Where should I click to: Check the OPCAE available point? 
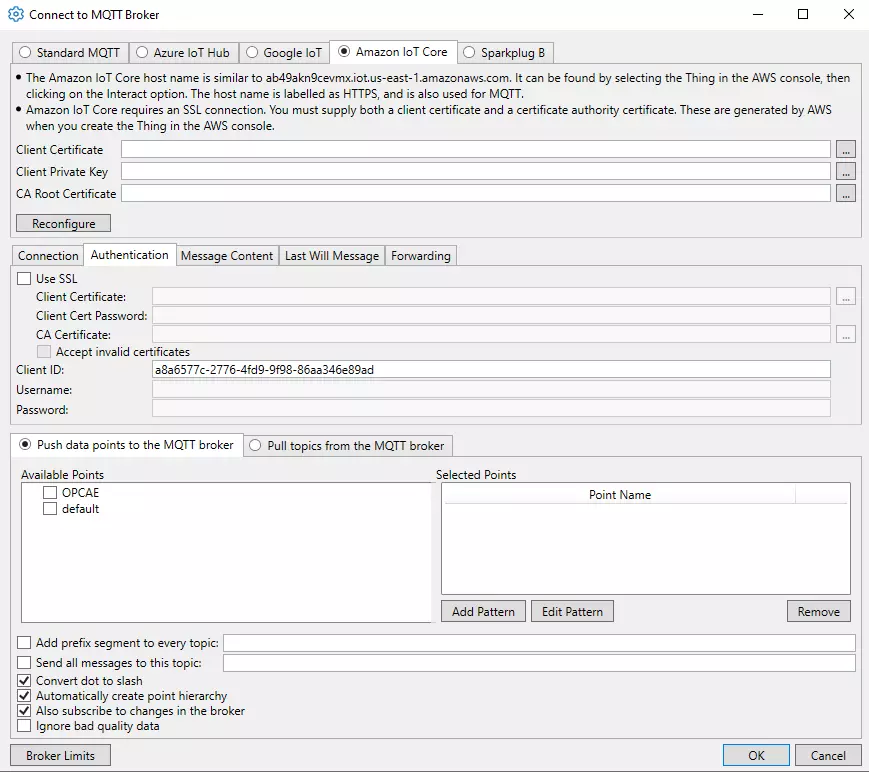[x=50, y=493]
